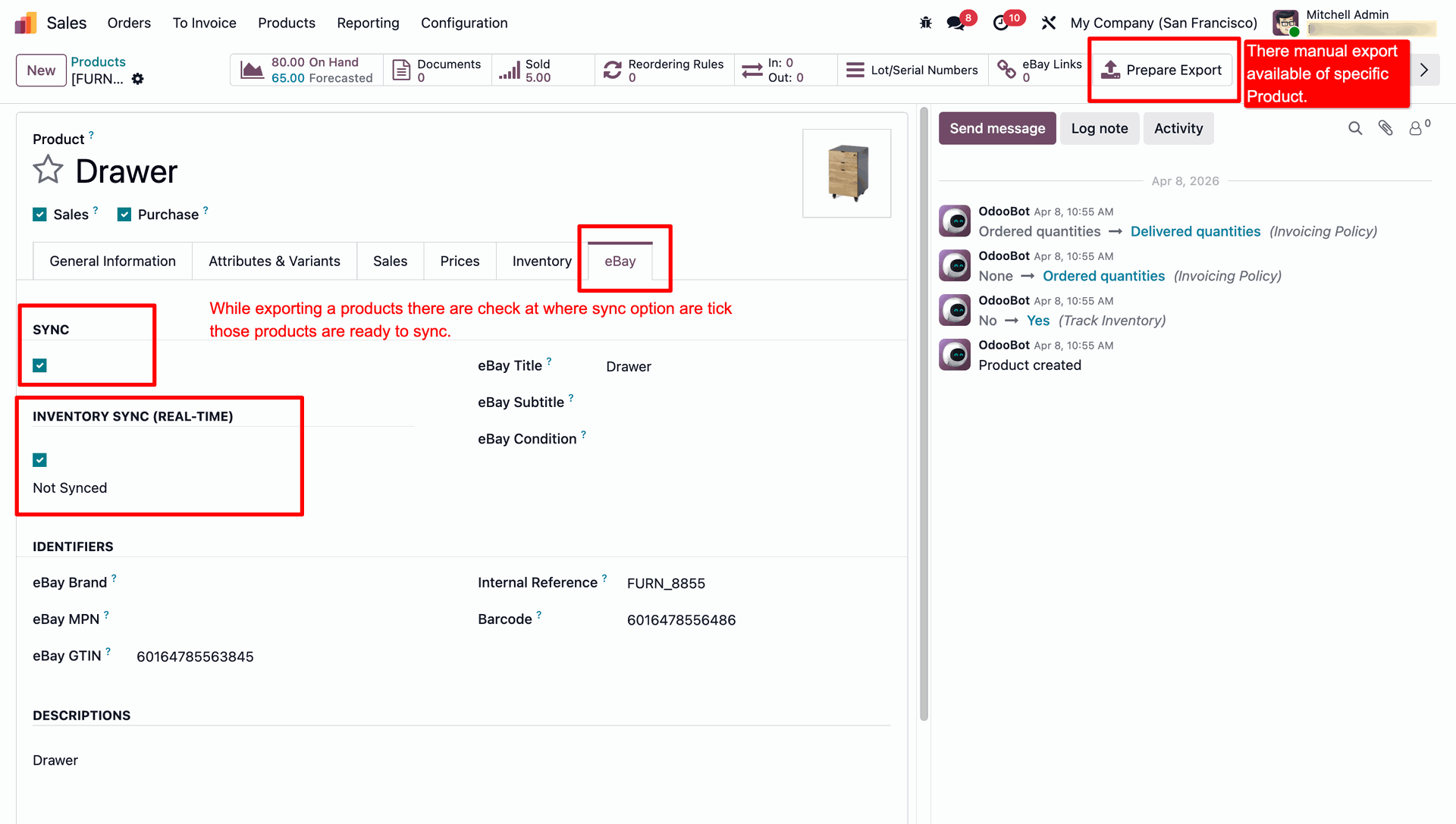Switch to the Prices tab
Viewport: 1456px width, 824px height.
pyautogui.click(x=460, y=261)
